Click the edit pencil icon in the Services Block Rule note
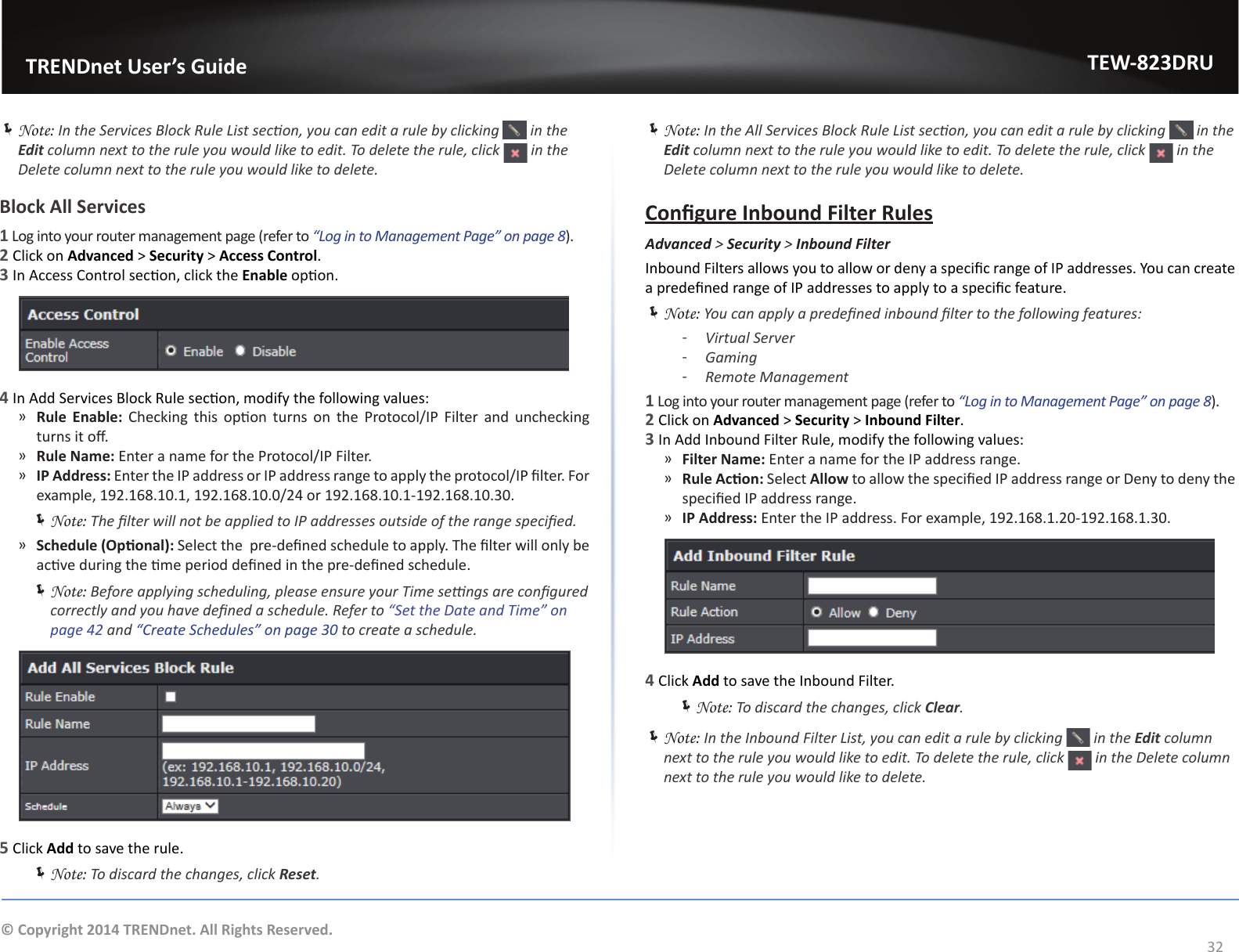 tap(514, 130)
